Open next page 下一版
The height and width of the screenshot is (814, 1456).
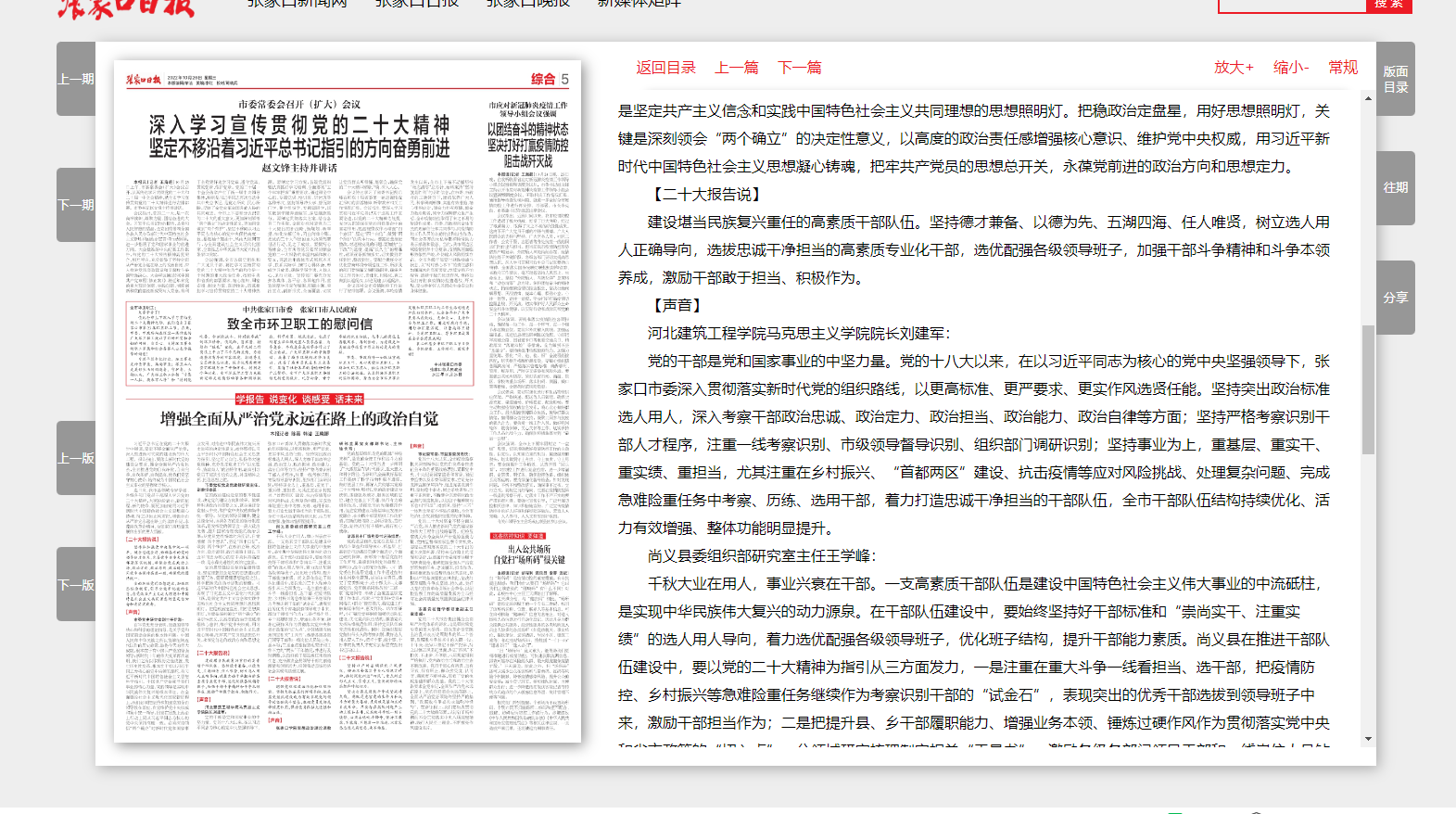[76, 584]
